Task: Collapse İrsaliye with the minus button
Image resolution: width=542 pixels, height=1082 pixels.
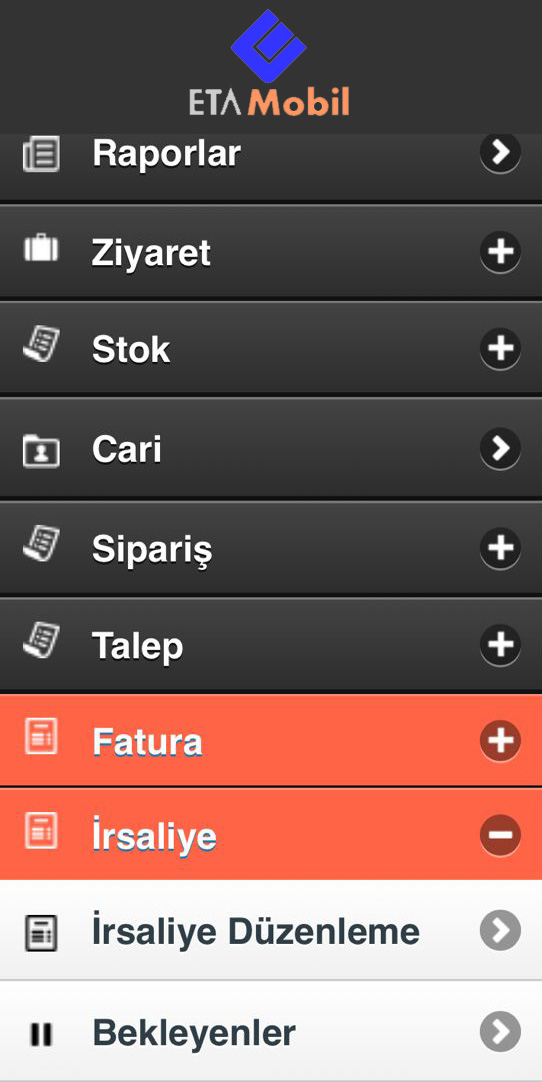Action: coord(500,835)
